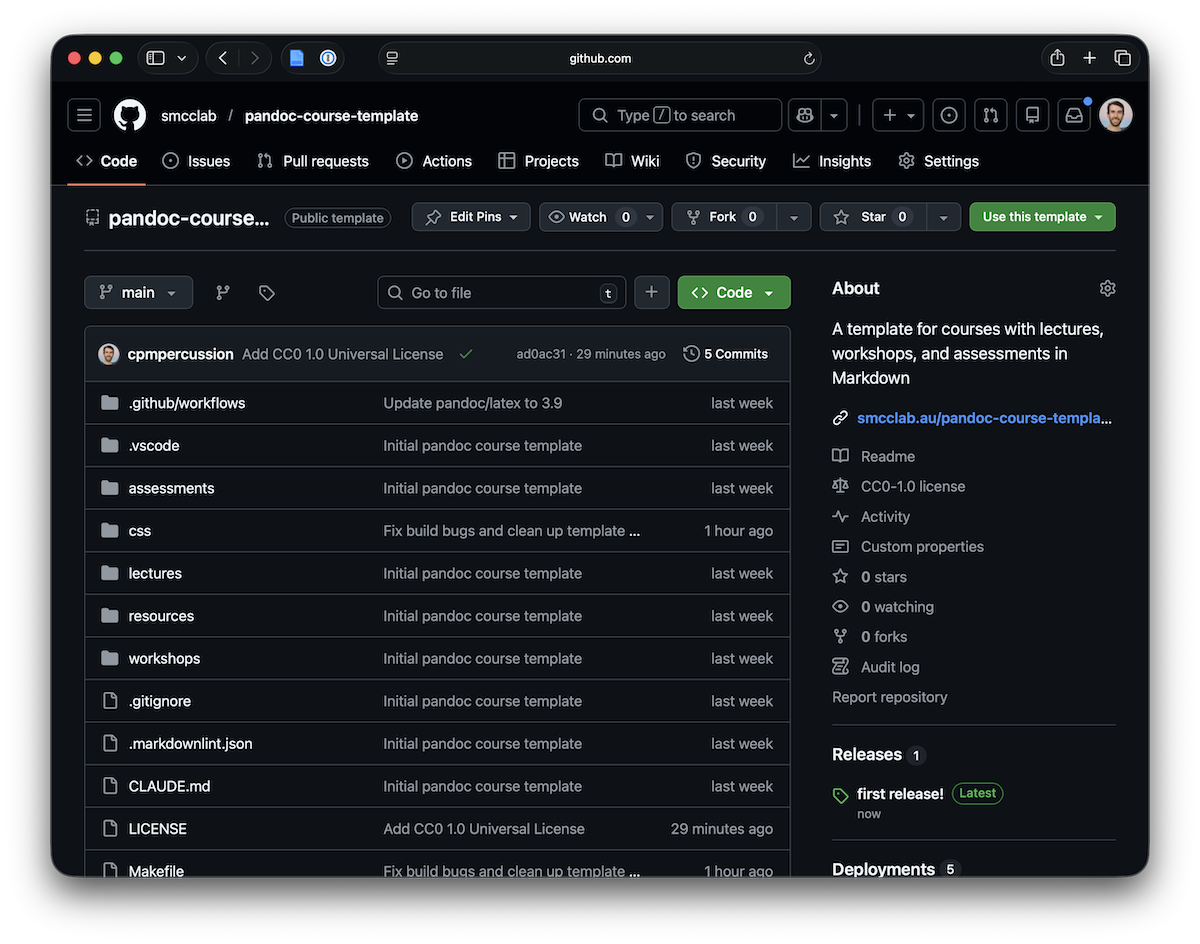Image resolution: width=1200 pixels, height=944 pixels.
Task: Open the GitHub home via the Octocat logo
Action: pos(129,114)
